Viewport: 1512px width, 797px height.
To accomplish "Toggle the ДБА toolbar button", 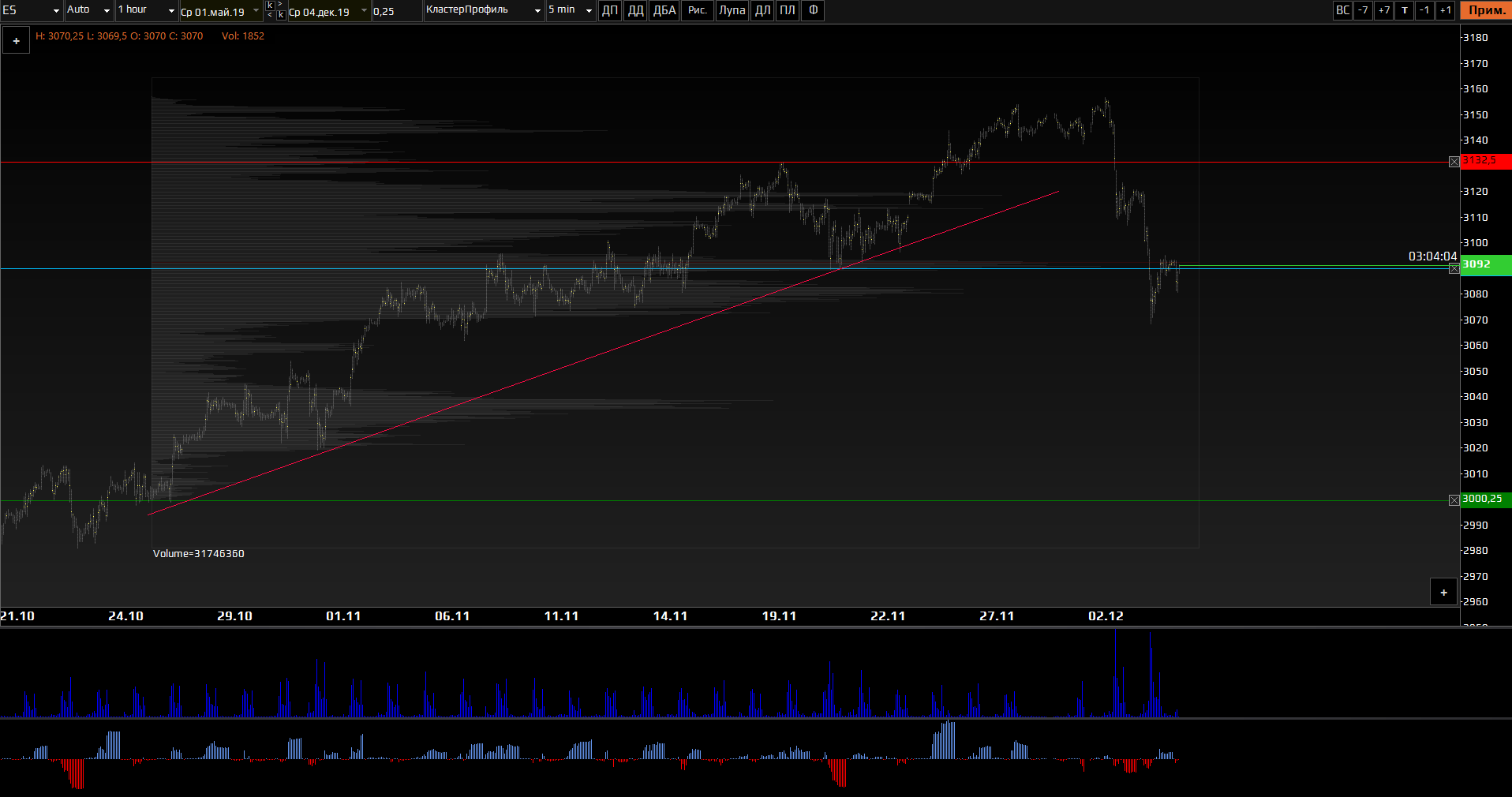I will point(664,10).
